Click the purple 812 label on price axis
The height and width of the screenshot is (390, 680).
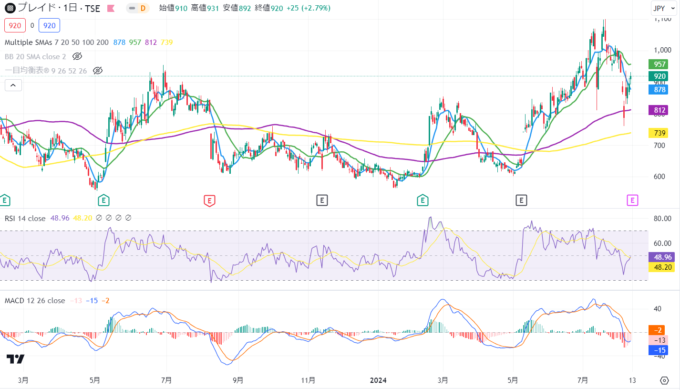pyautogui.click(x=659, y=110)
